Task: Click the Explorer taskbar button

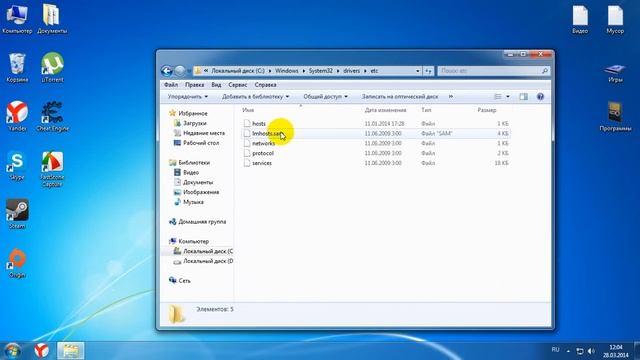Action: [71, 351]
